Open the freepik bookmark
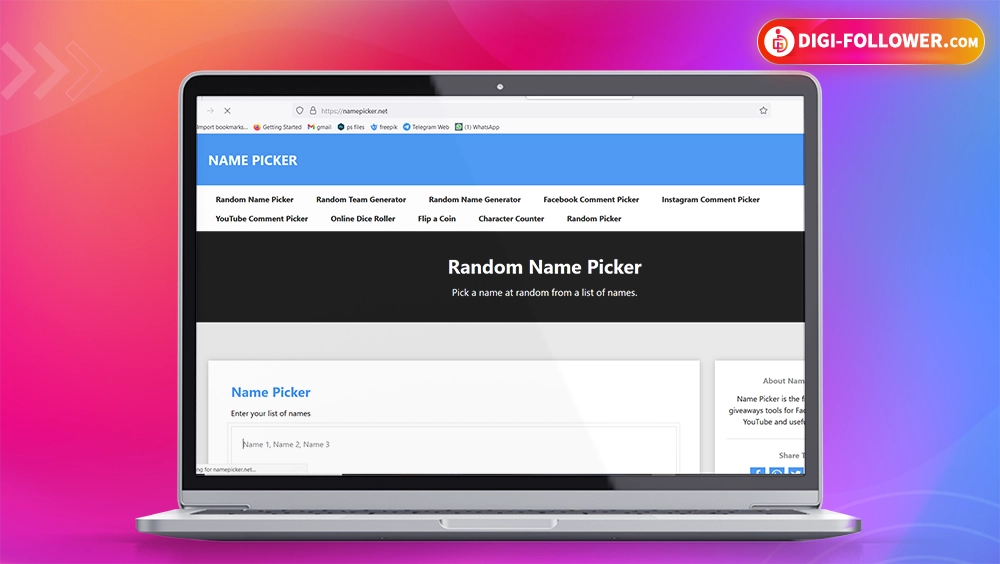 point(384,127)
